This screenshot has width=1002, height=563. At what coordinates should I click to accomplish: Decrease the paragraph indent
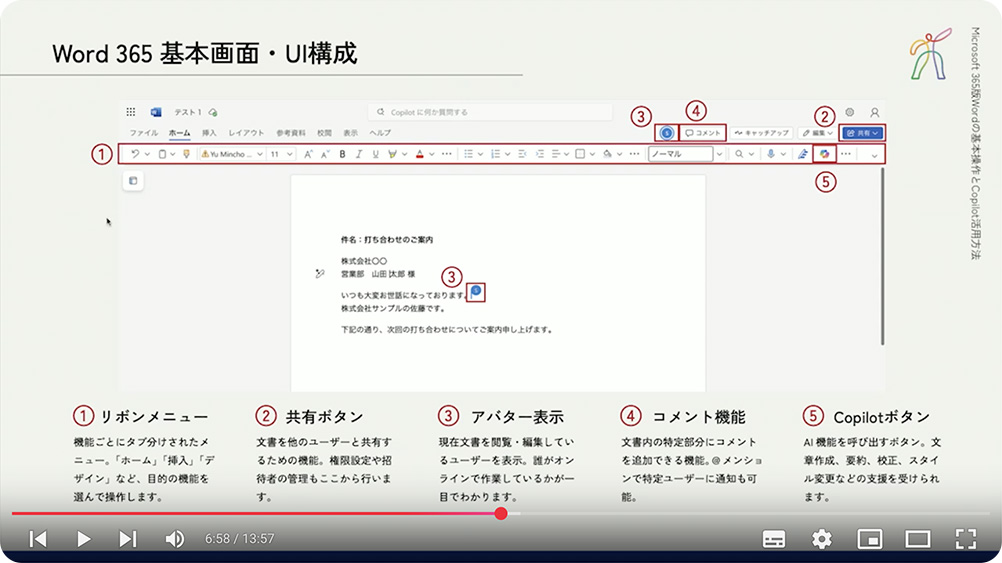[522, 154]
